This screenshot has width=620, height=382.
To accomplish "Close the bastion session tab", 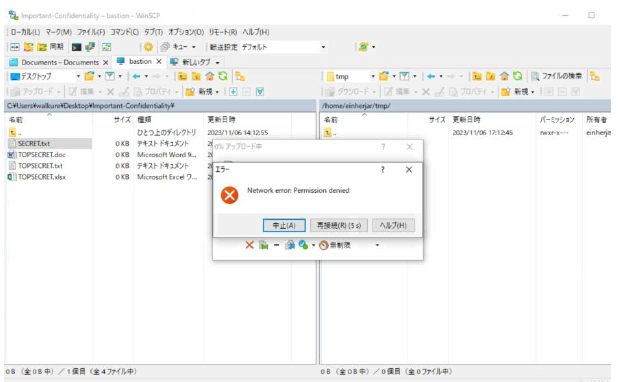I will [159, 62].
